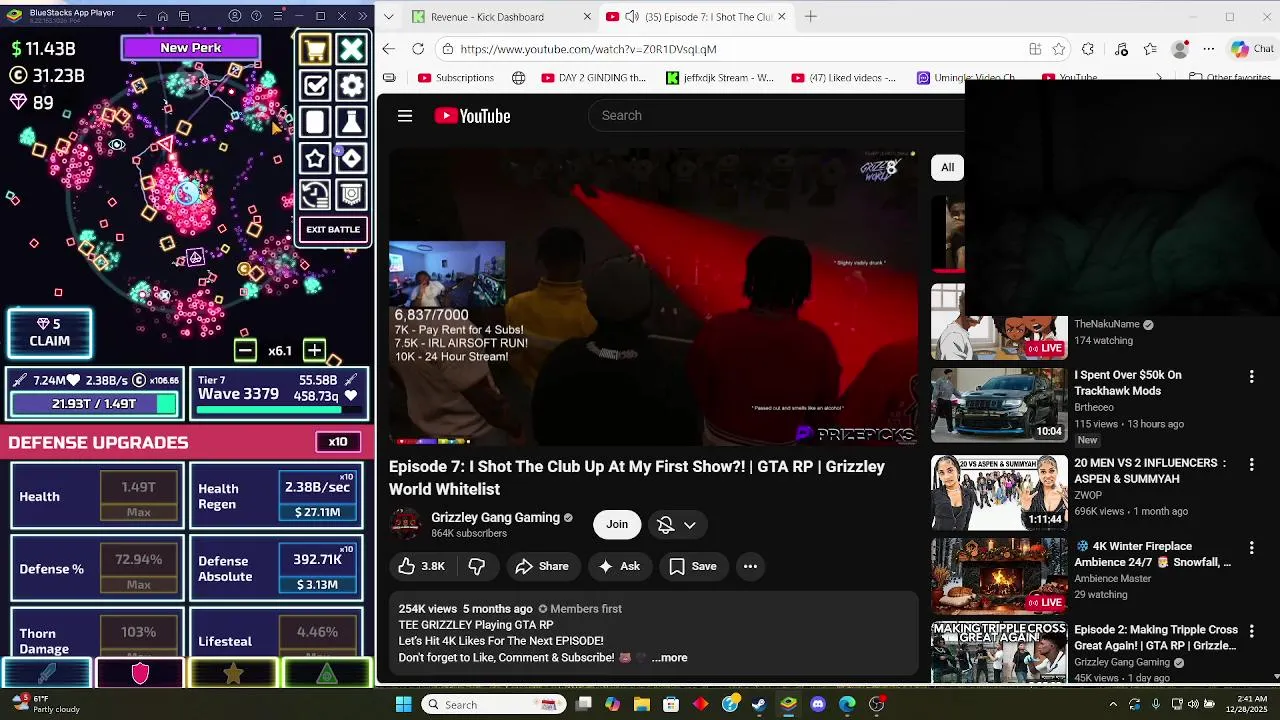Exit the battle
The height and width of the screenshot is (720, 1280).
click(333, 230)
